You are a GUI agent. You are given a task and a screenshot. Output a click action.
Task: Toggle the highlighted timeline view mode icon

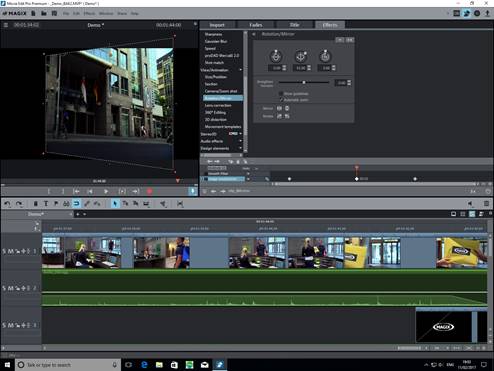pos(472,214)
